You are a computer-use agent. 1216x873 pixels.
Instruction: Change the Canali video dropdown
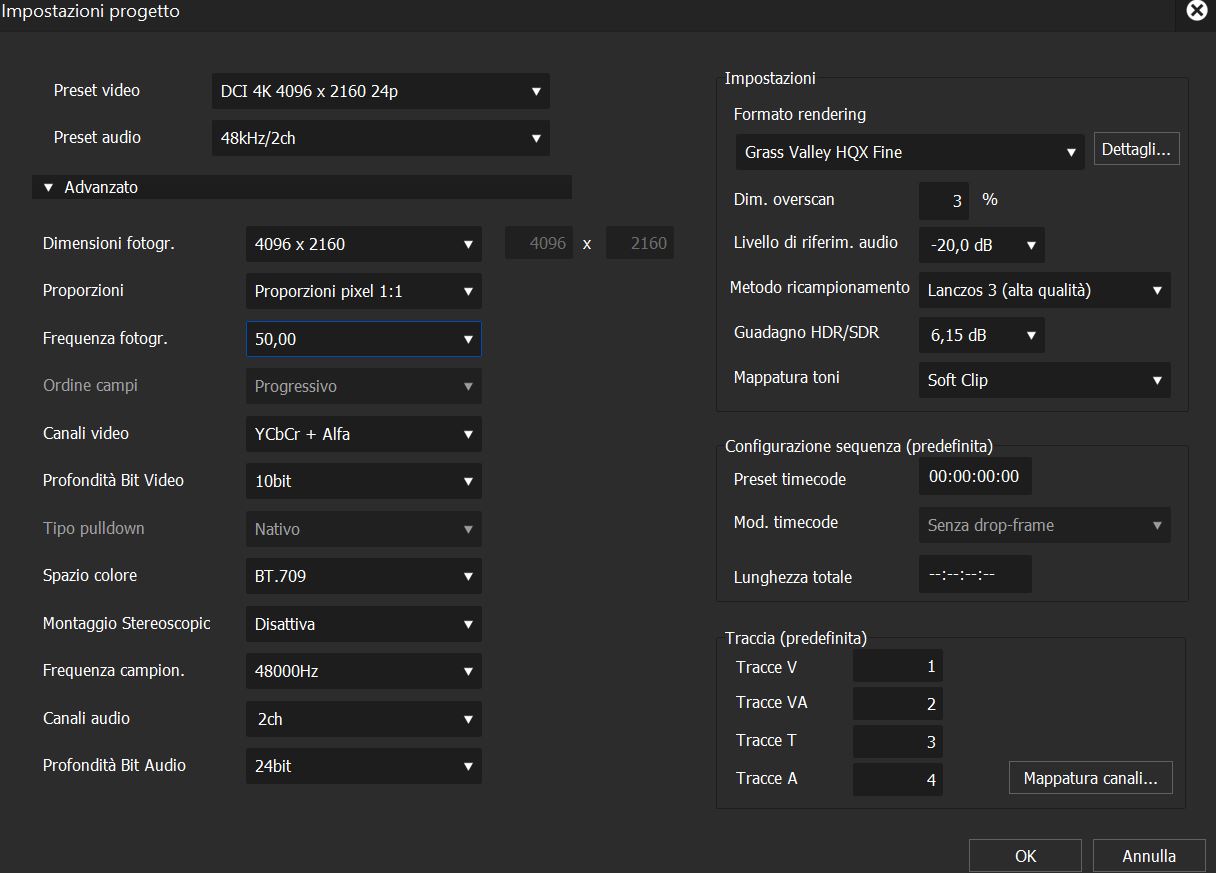(363, 434)
